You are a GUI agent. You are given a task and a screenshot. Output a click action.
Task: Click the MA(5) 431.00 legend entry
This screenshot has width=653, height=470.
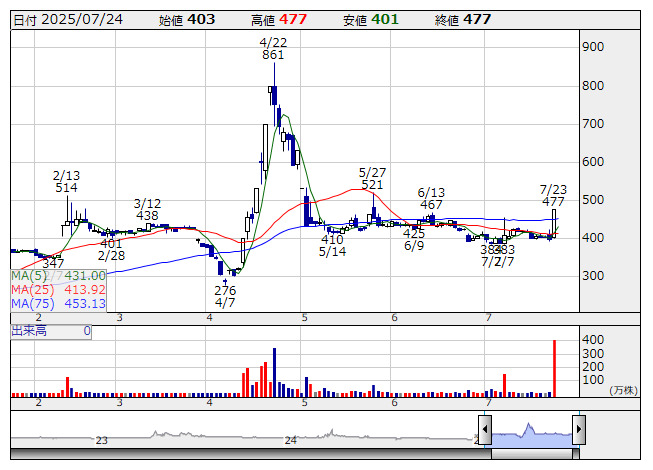tap(58, 276)
